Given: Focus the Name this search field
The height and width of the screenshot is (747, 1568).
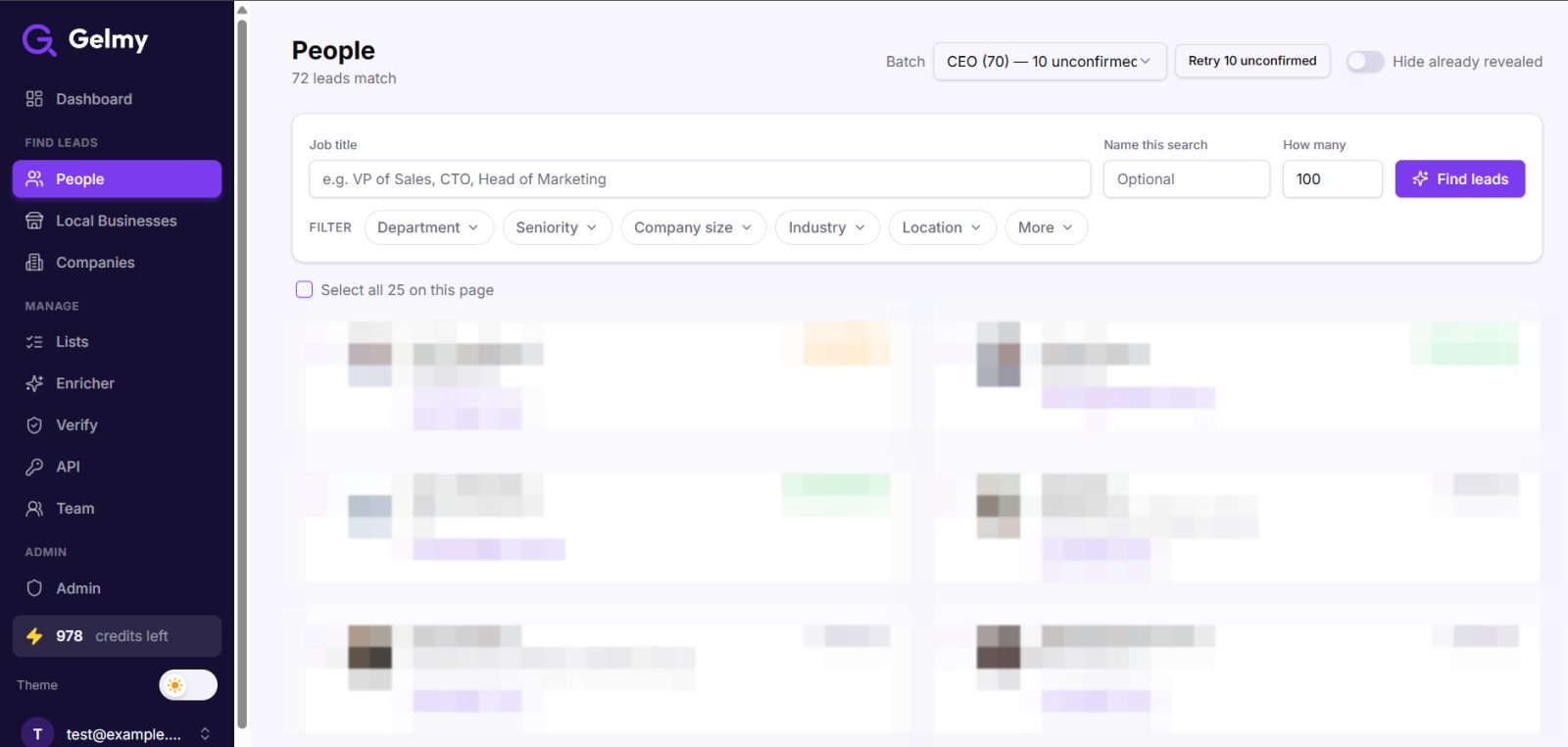Looking at the screenshot, I should 1187,178.
